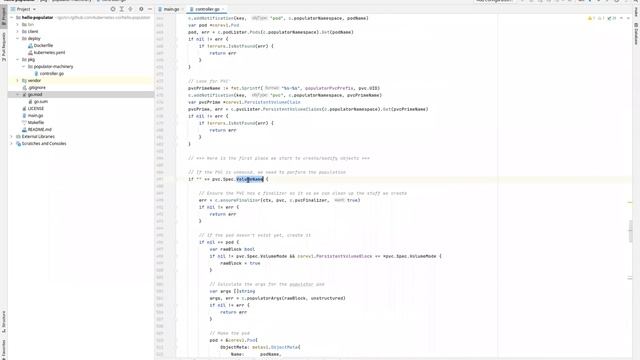Open the Pull Requests tool window
Screen dimensions: 640x360
4,47
